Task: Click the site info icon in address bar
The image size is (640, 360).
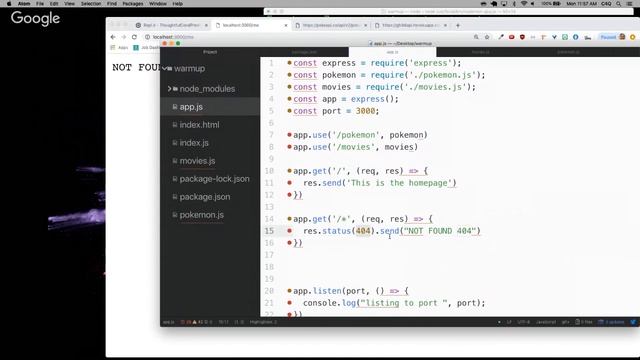Action: point(147,37)
